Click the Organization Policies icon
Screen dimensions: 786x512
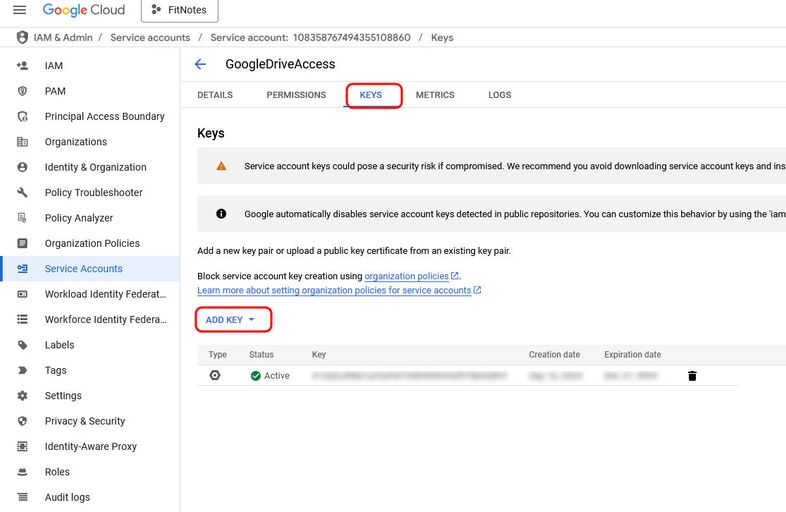pos(23,243)
